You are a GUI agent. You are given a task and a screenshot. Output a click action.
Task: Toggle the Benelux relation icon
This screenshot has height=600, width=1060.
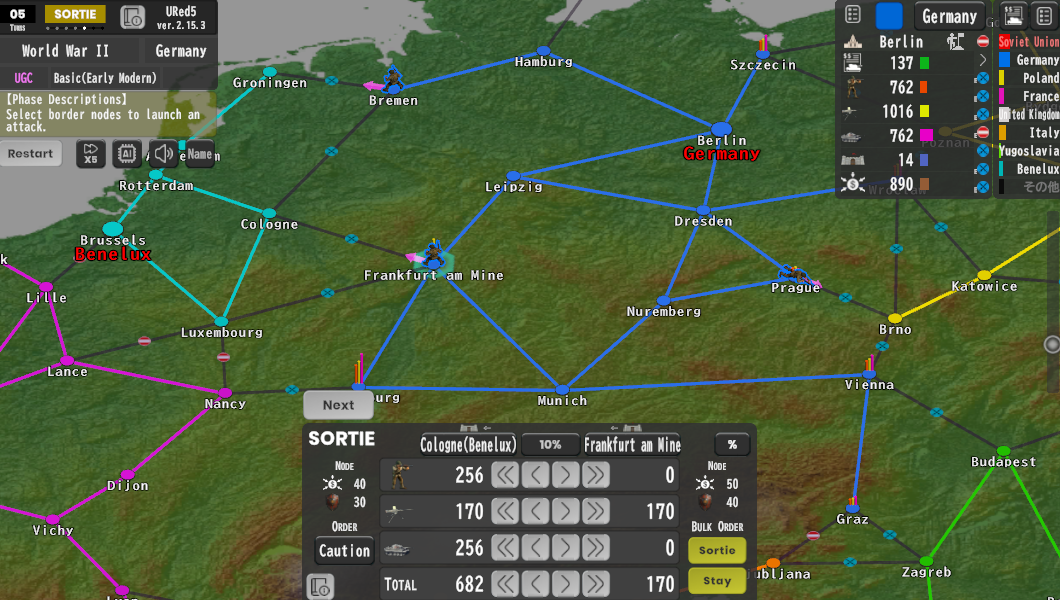pyautogui.click(x=983, y=169)
